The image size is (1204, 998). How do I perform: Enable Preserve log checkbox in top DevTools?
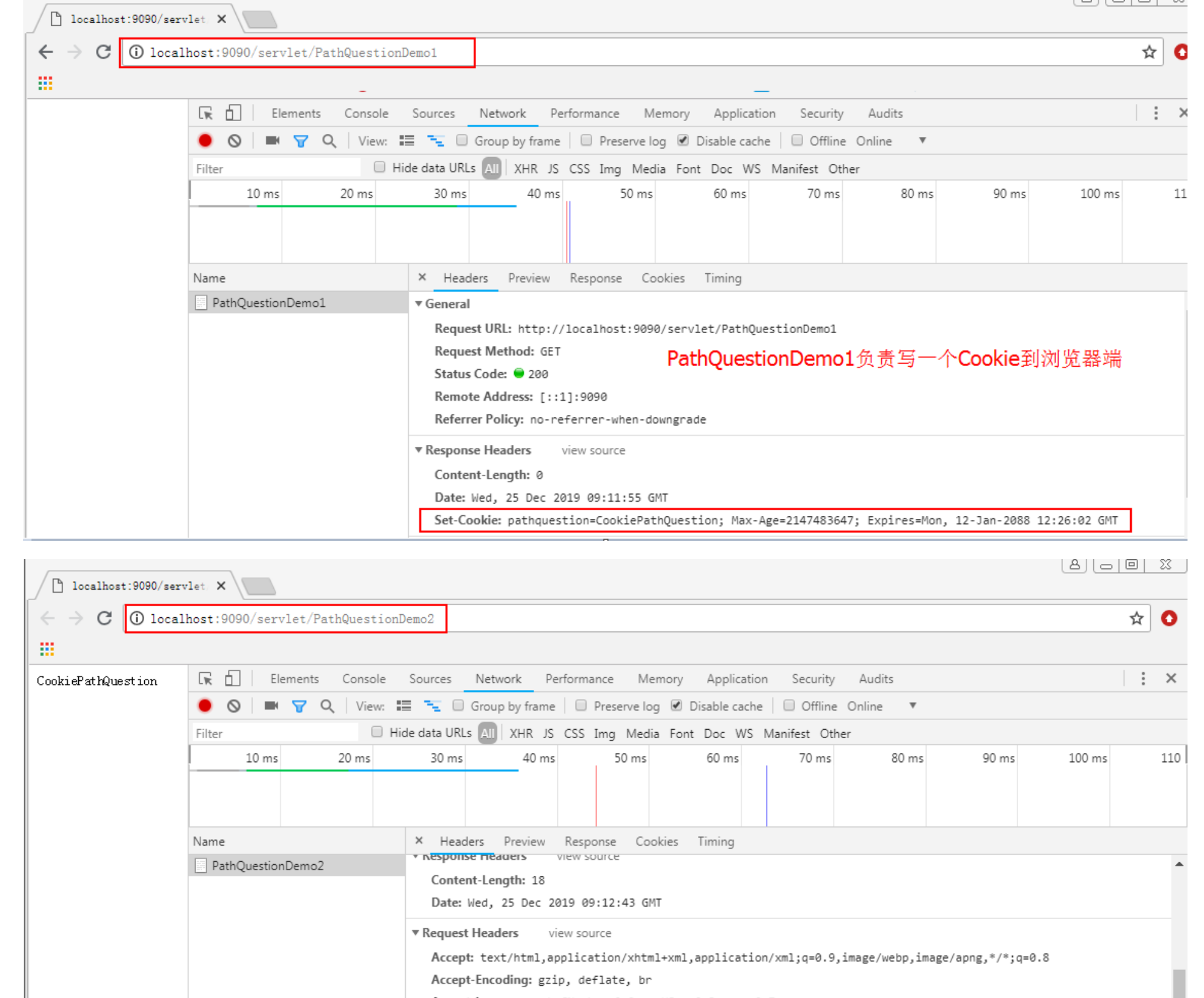click(586, 141)
